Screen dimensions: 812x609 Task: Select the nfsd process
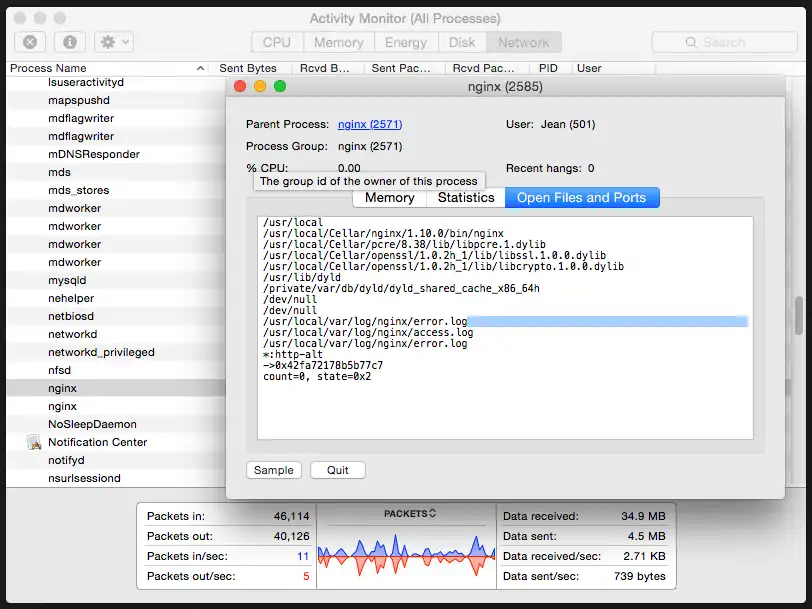(x=117, y=370)
